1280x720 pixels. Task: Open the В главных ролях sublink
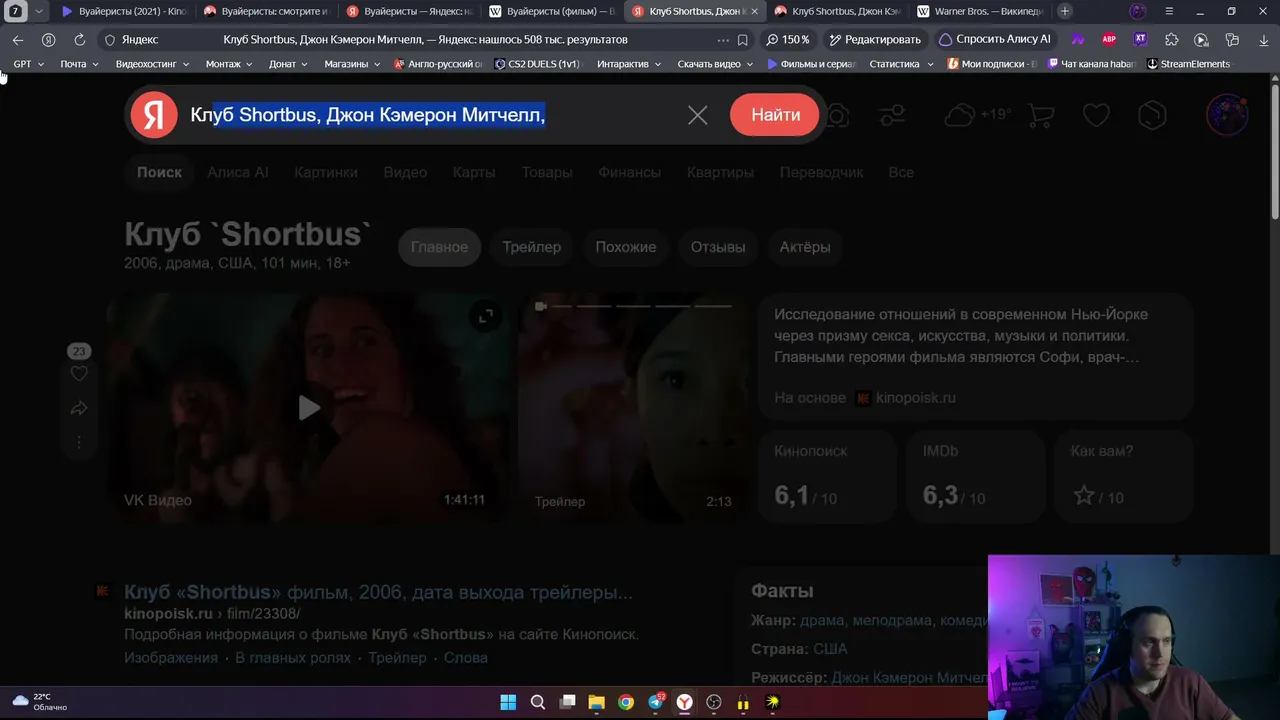tap(293, 657)
